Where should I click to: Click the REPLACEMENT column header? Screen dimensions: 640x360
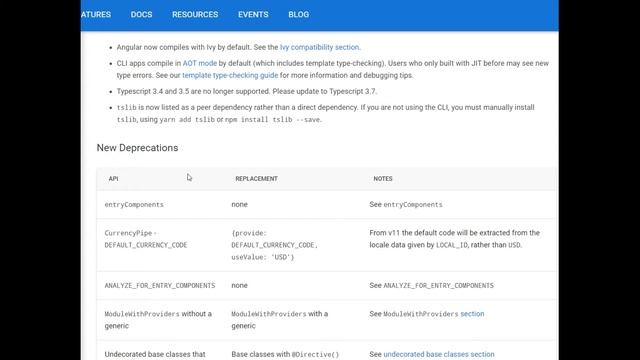pos(256,179)
